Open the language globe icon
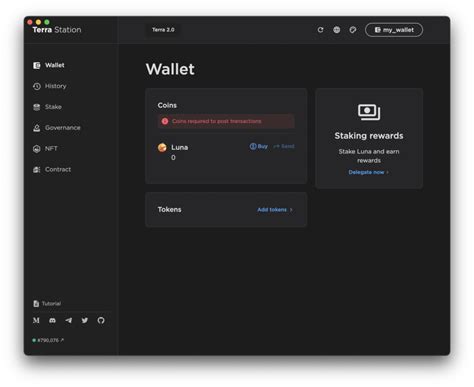474x387 pixels. [x=337, y=30]
